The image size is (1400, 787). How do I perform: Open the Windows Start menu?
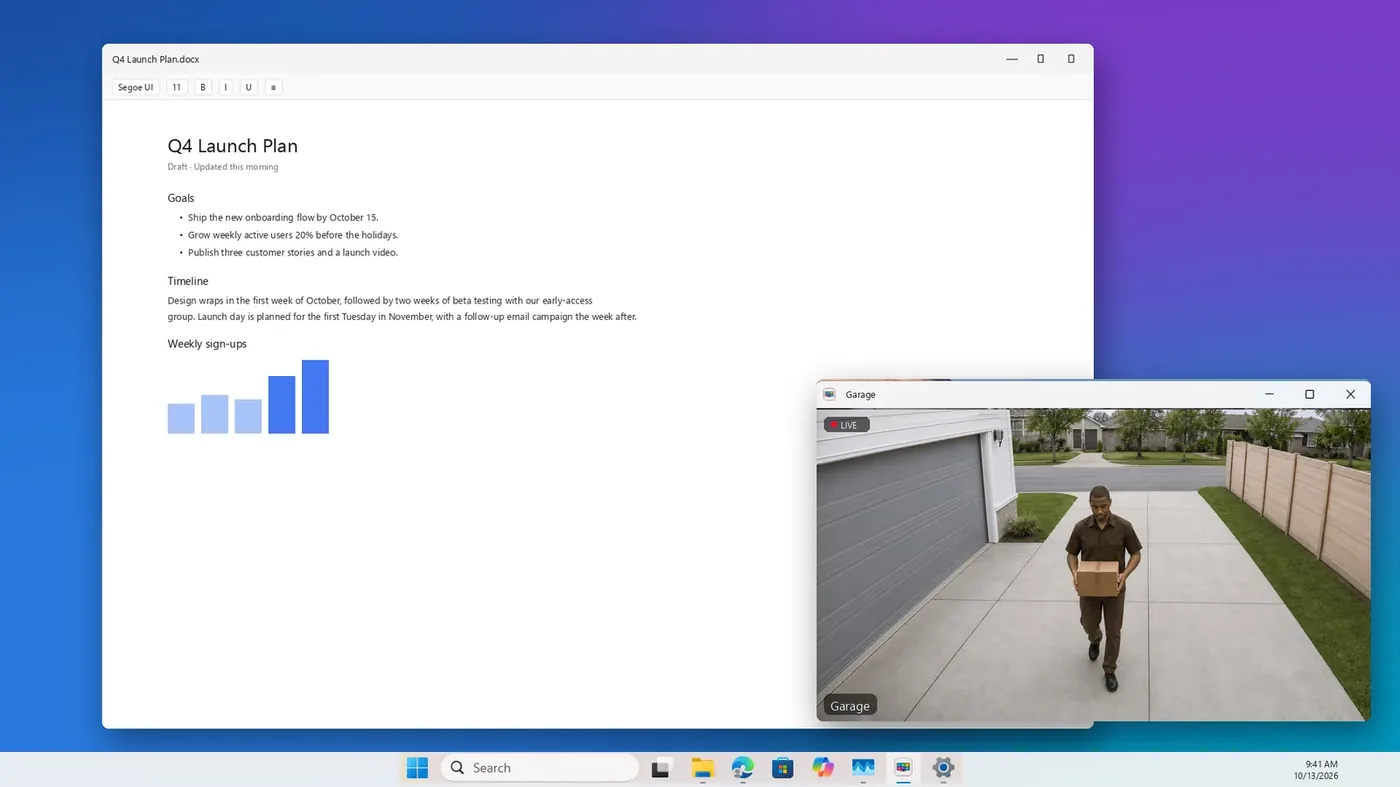417,768
